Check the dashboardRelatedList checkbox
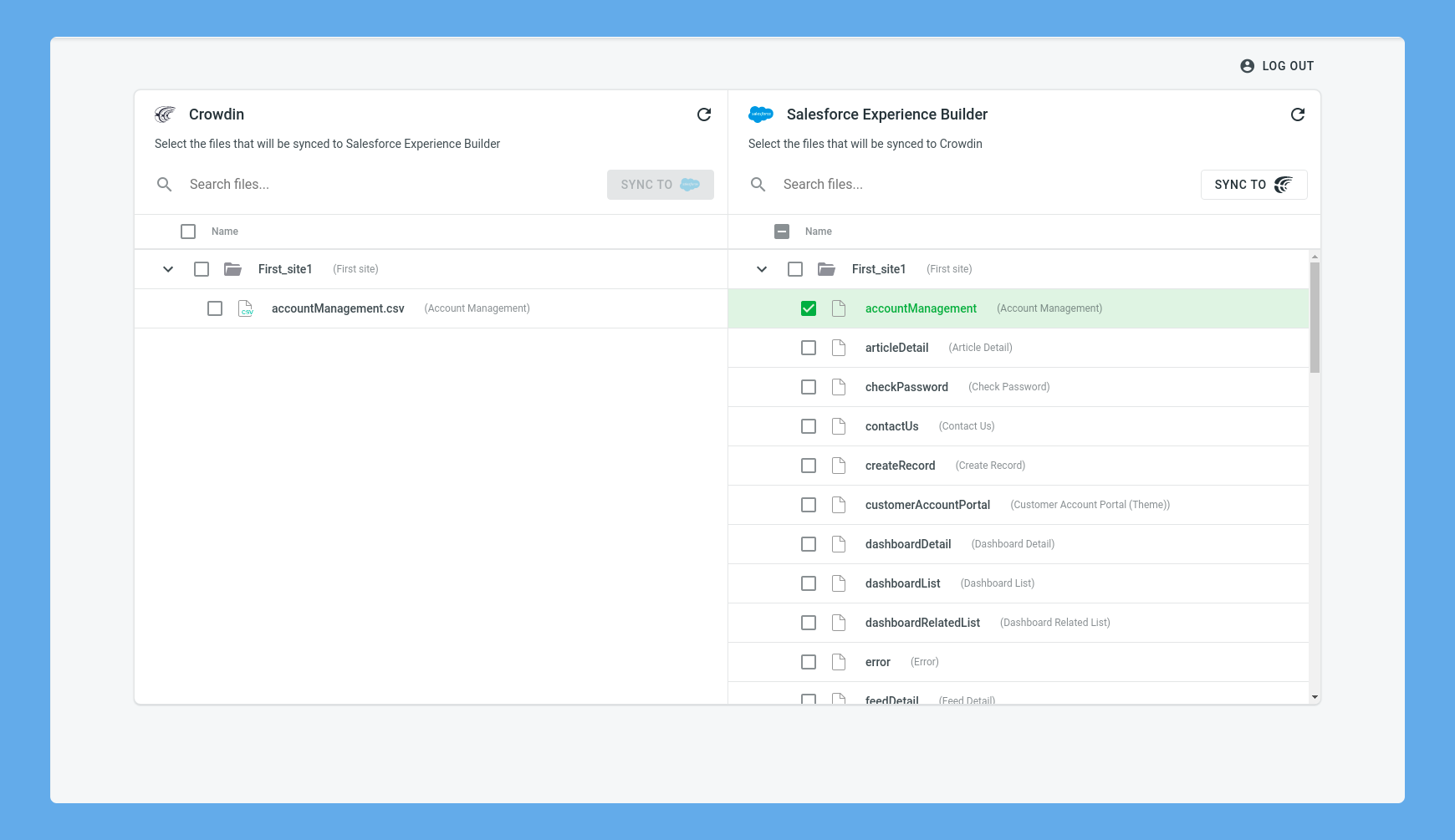Screen dimensions: 1455x840 point(809,623)
